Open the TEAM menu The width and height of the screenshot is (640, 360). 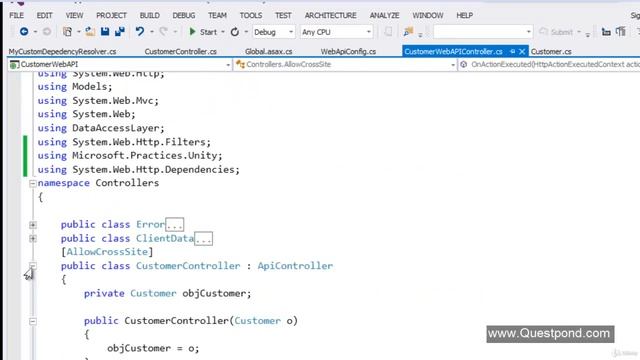217,16
